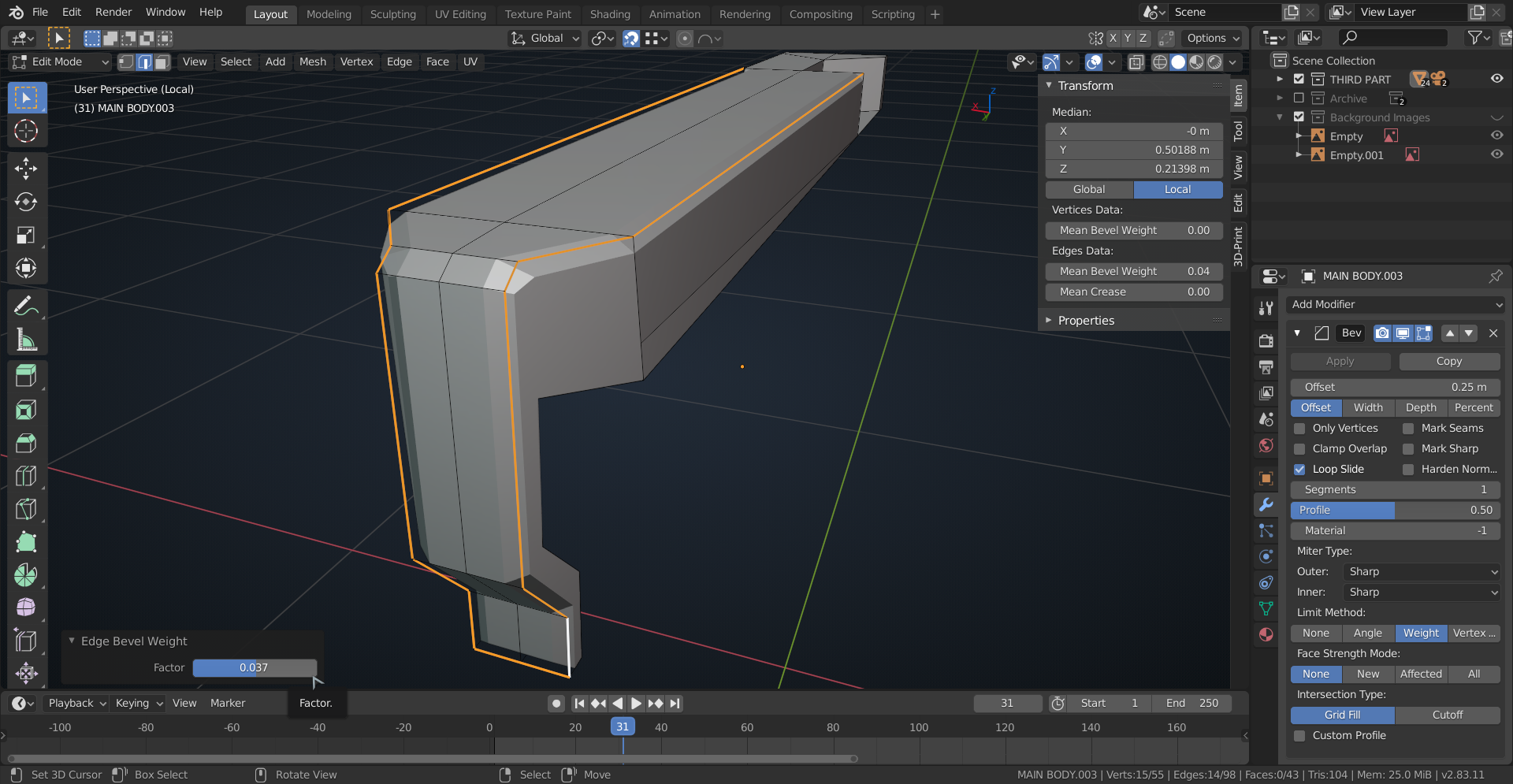Open Global transform orientation dropdown
This screenshot has width=1513, height=784.
pyautogui.click(x=545, y=39)
